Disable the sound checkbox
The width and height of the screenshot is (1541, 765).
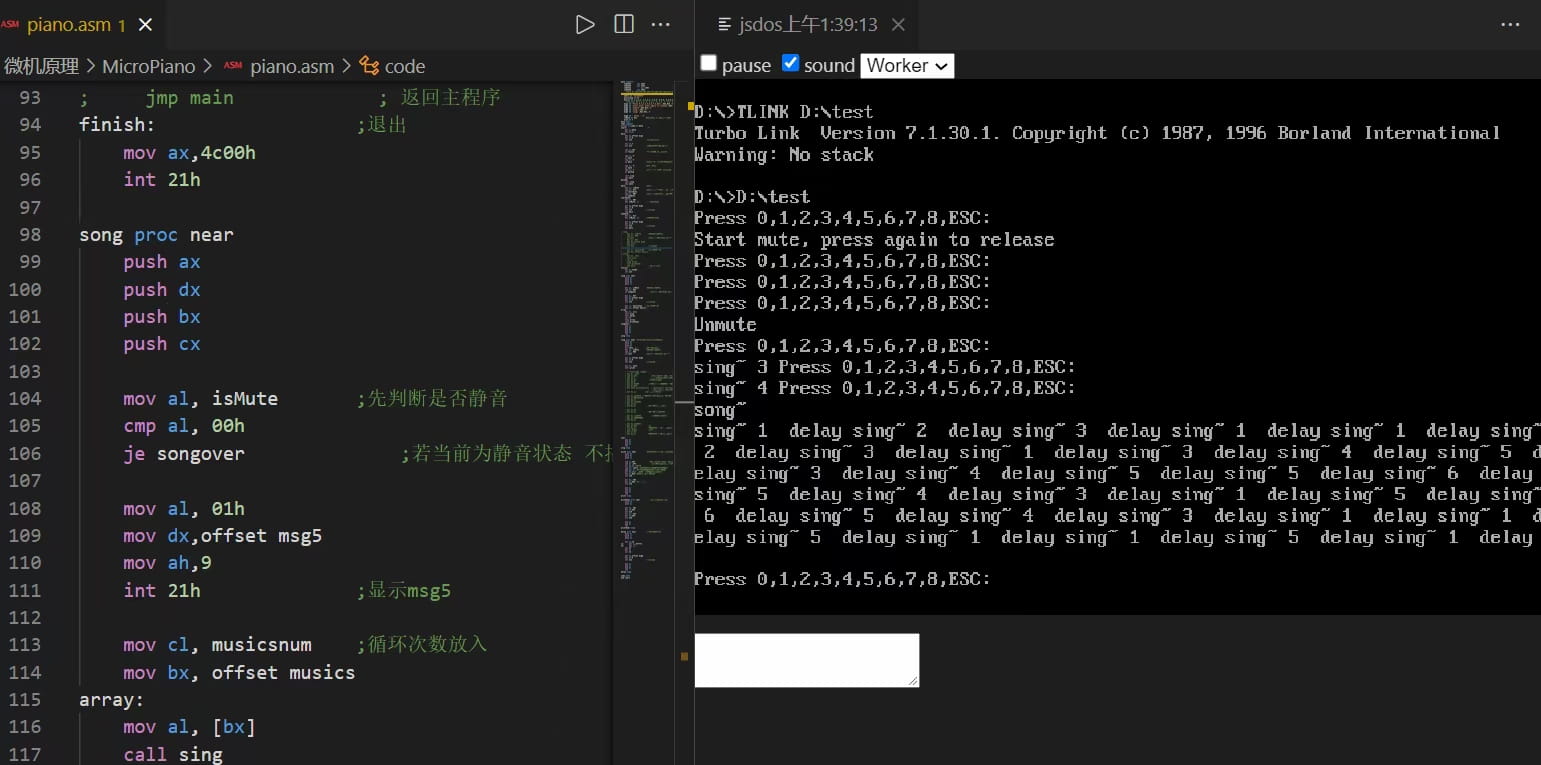[x=790, y=63]
